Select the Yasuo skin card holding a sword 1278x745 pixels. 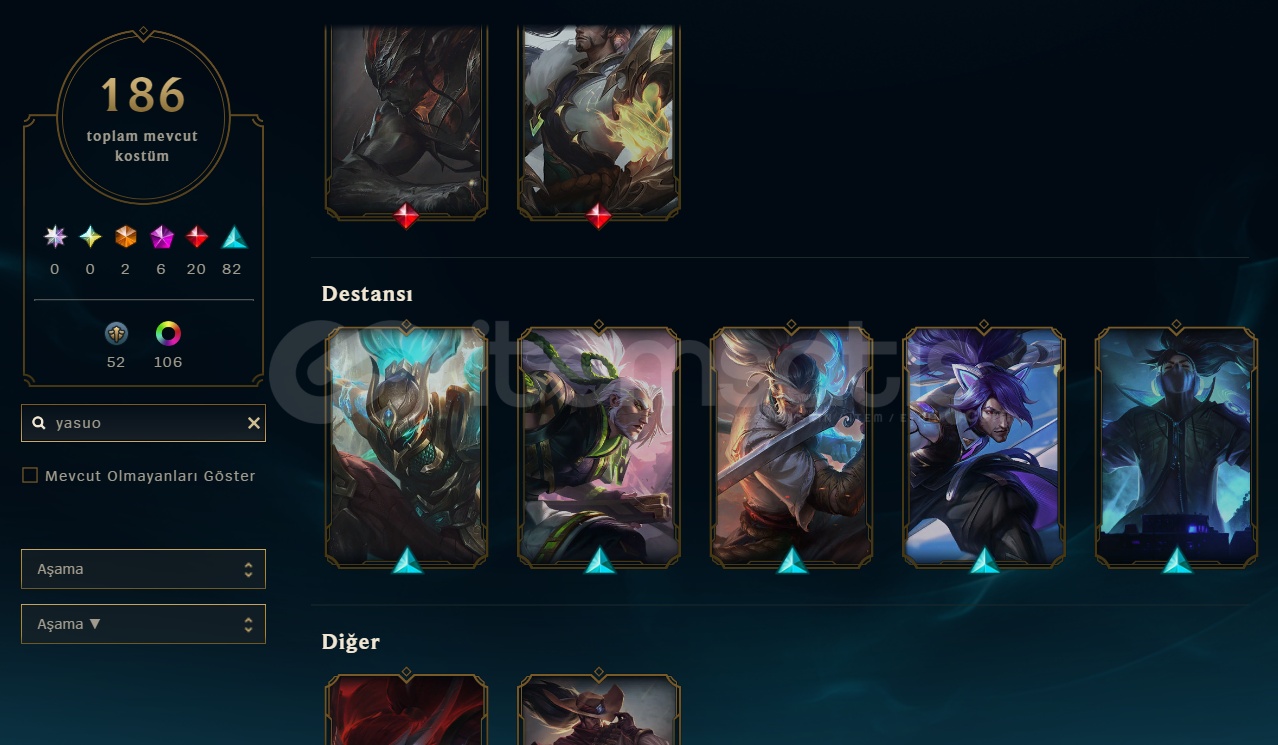[791, 446]
